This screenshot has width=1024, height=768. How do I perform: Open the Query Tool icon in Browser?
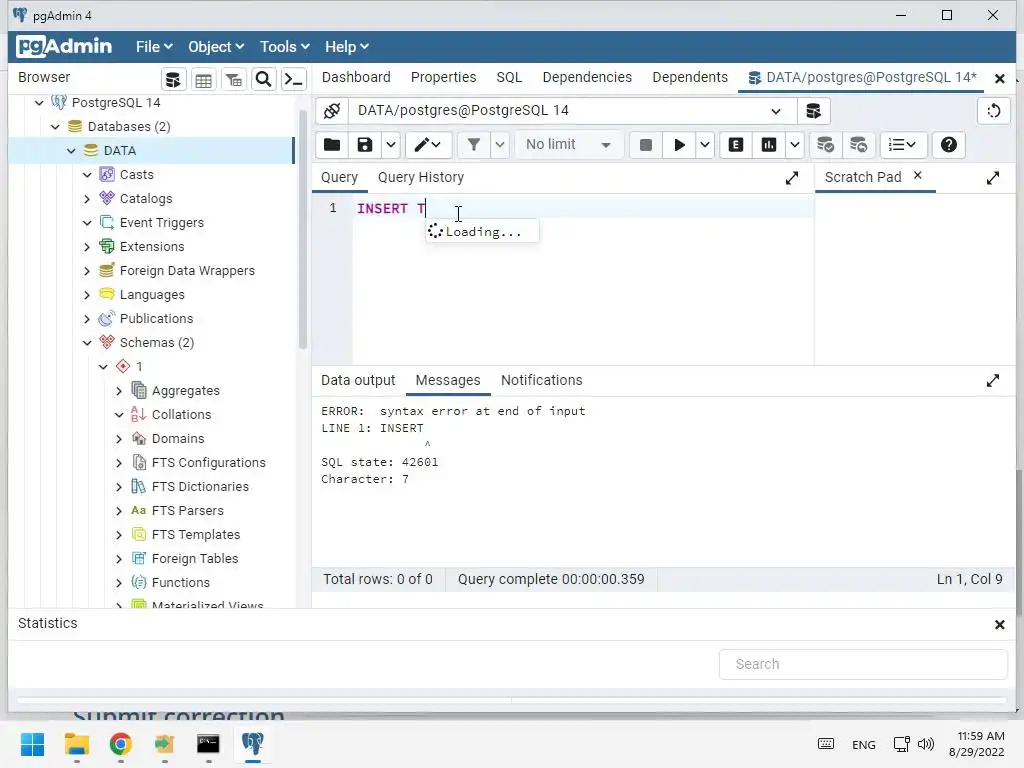coord(173,80)
